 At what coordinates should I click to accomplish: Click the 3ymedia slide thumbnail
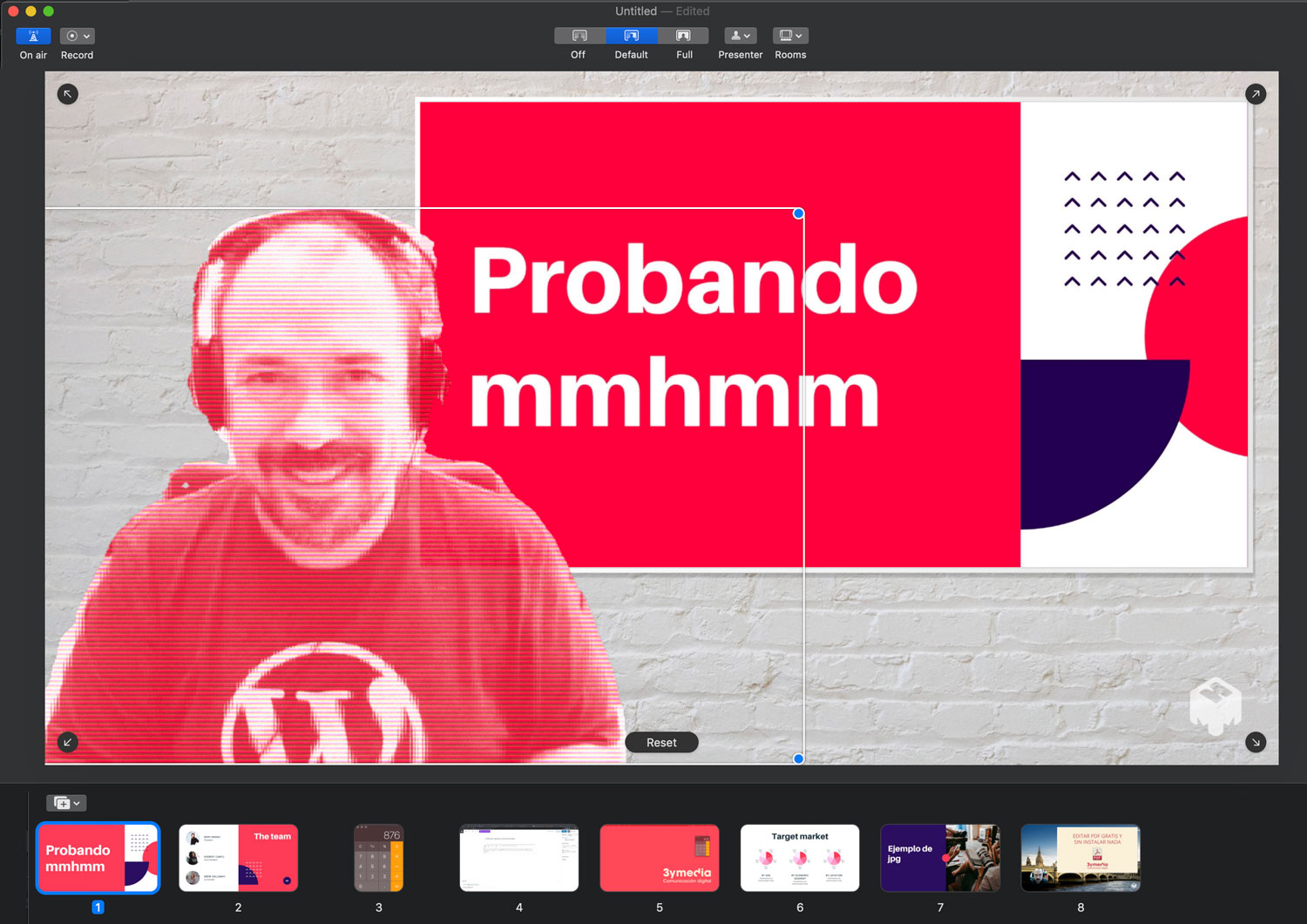[x=660, y=858]
